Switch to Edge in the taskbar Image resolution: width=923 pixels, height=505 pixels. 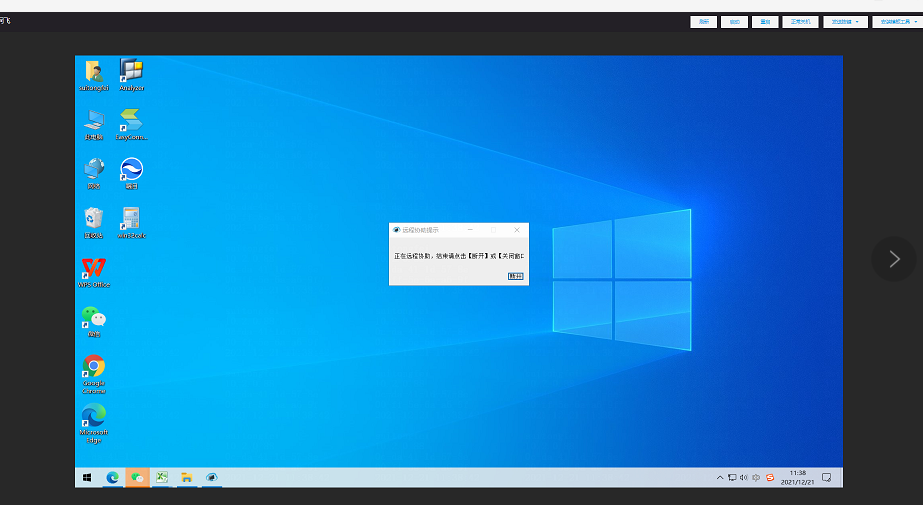[x=112, y=477]
